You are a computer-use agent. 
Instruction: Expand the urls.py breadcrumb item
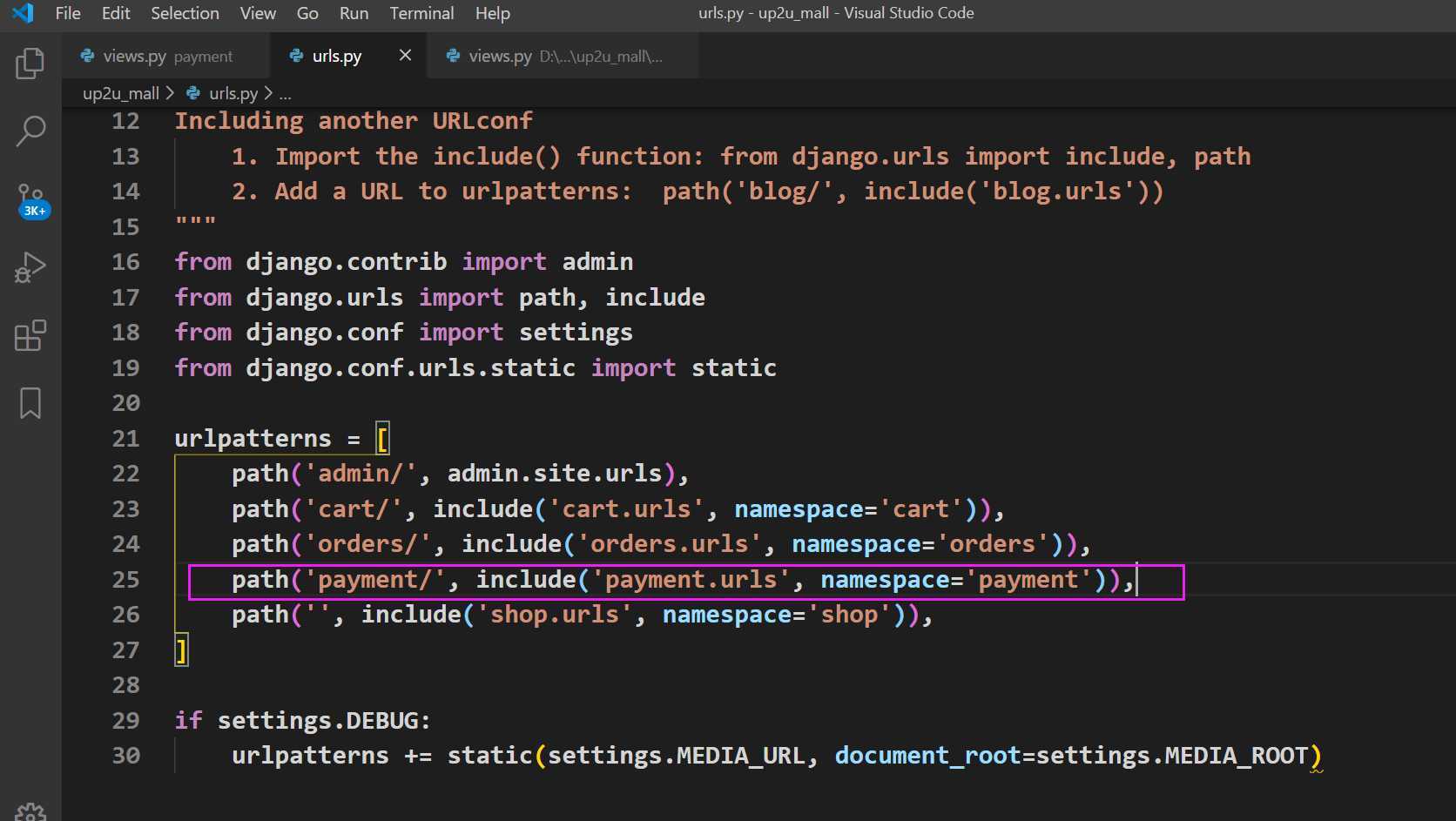coord(233,93)
